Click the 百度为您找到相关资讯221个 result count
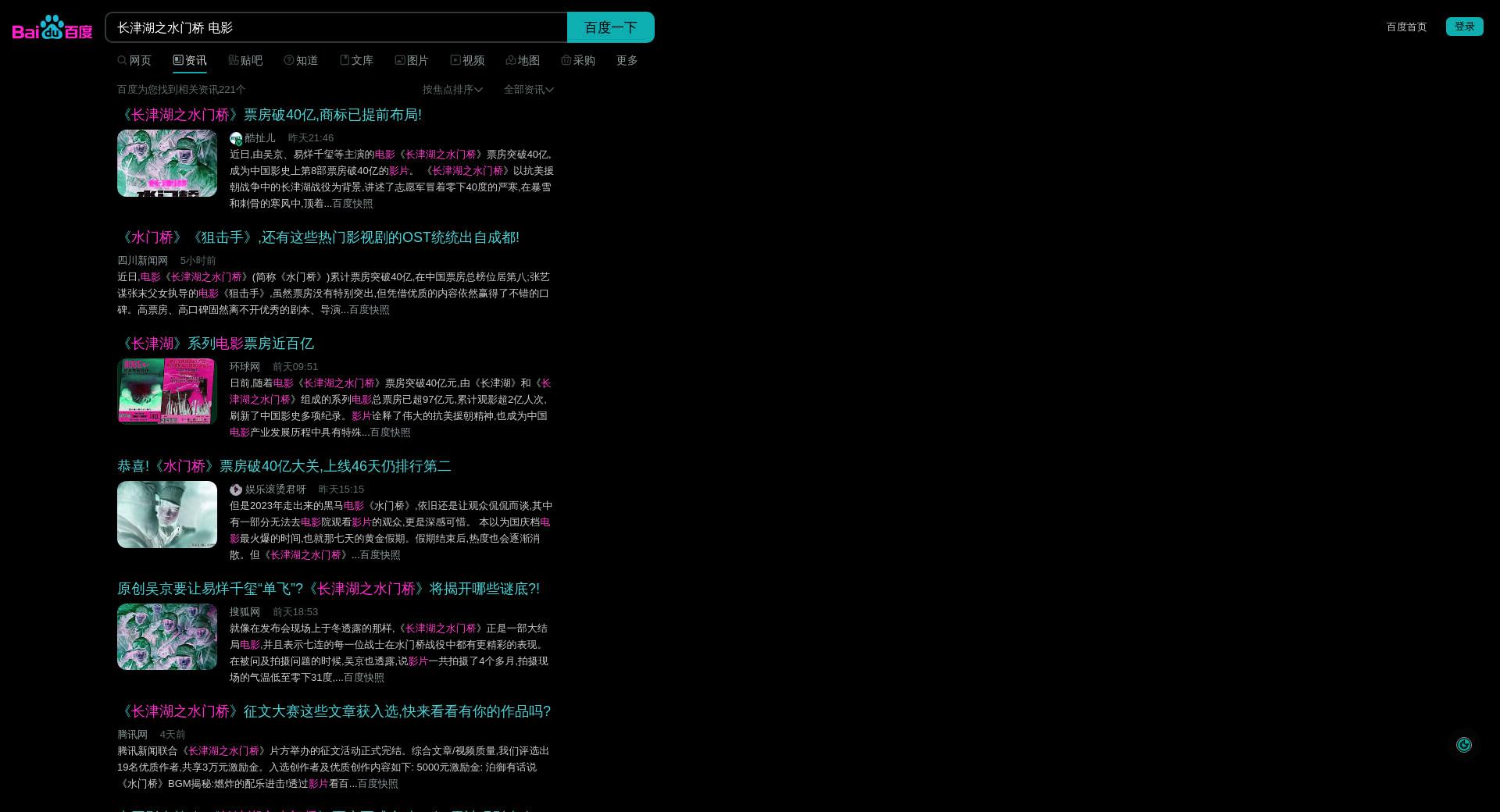The height and width of the screenshot is (812, 1500). pyautogui.click(x=181, y=90)
